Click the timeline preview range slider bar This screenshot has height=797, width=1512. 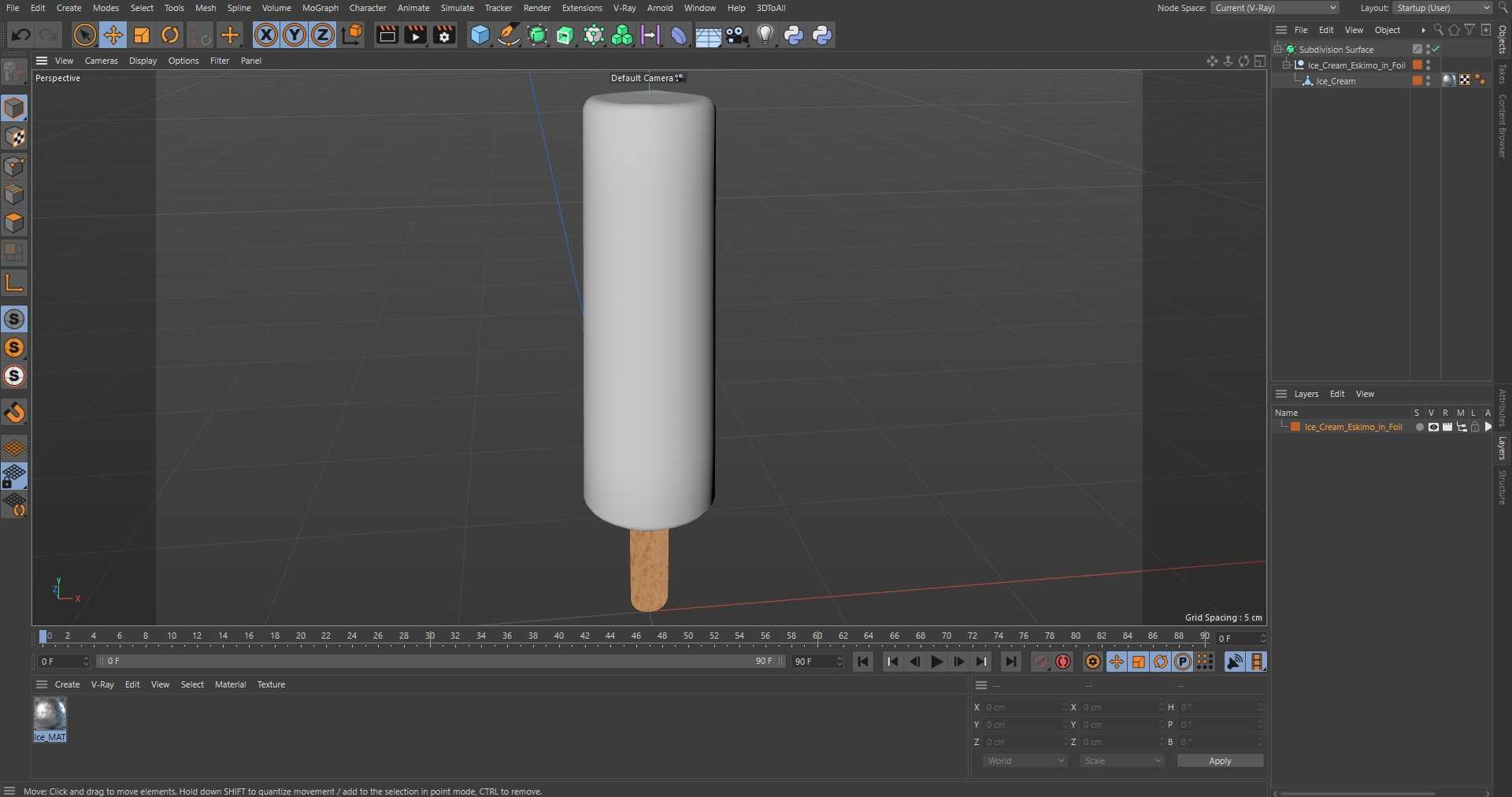(441, 662)
